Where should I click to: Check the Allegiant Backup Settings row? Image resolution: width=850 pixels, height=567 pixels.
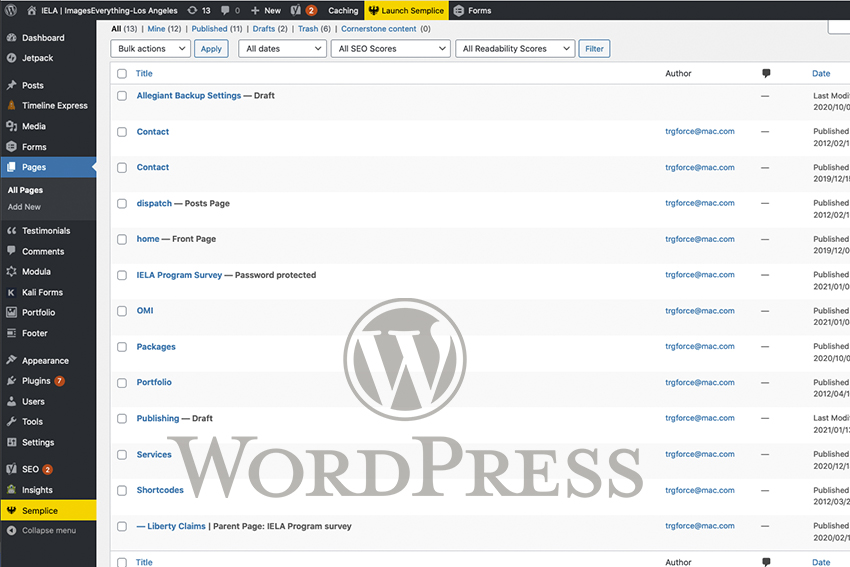click(122, 96)
